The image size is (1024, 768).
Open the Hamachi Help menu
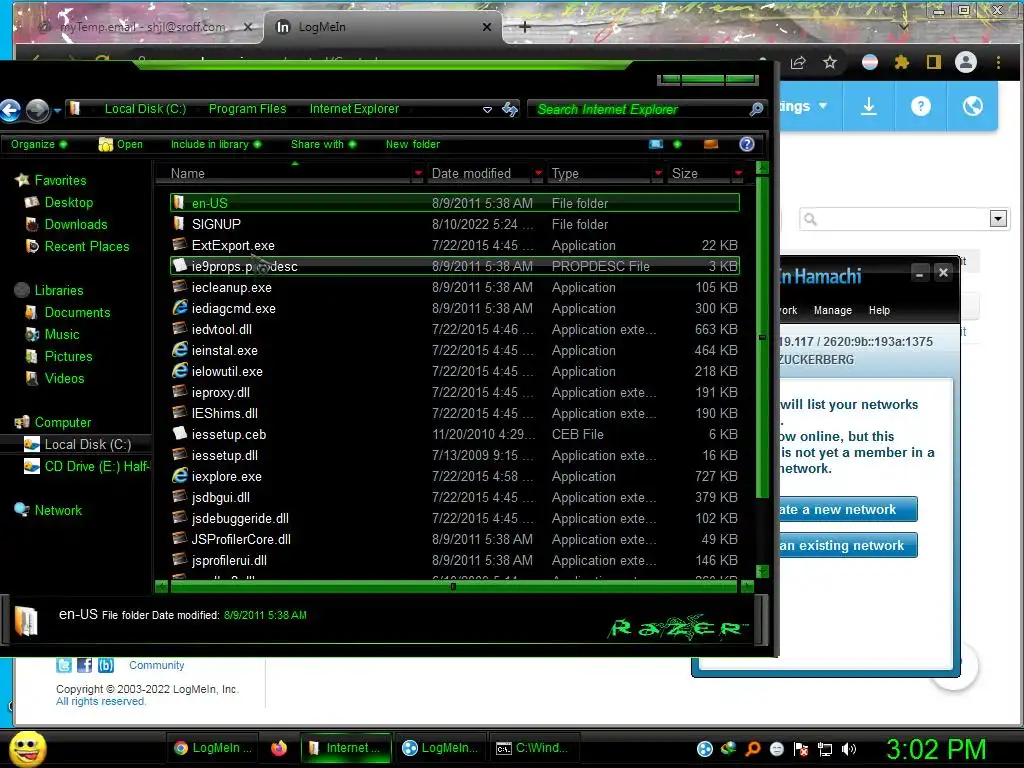879,310
